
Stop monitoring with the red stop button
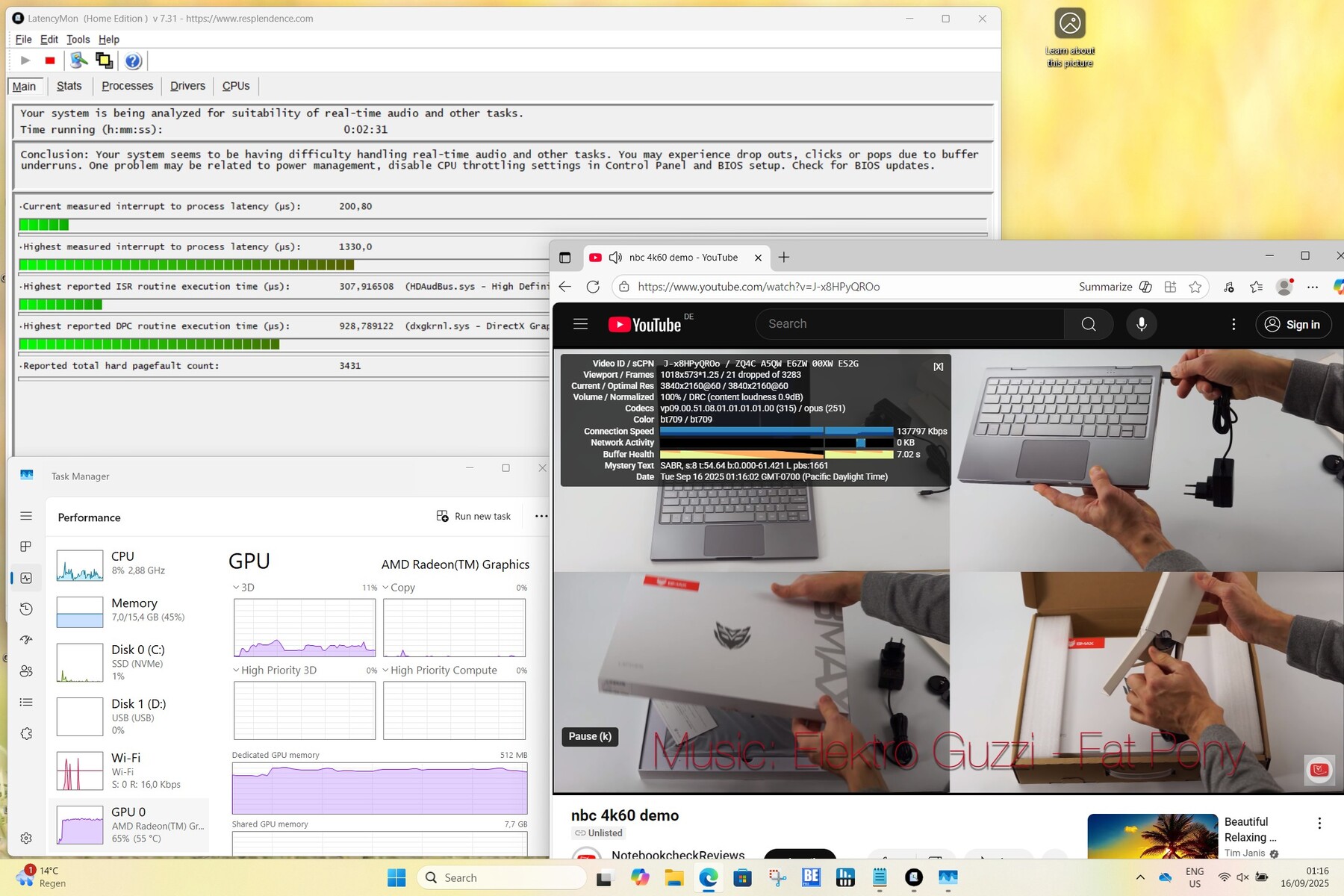coord(50,60)
